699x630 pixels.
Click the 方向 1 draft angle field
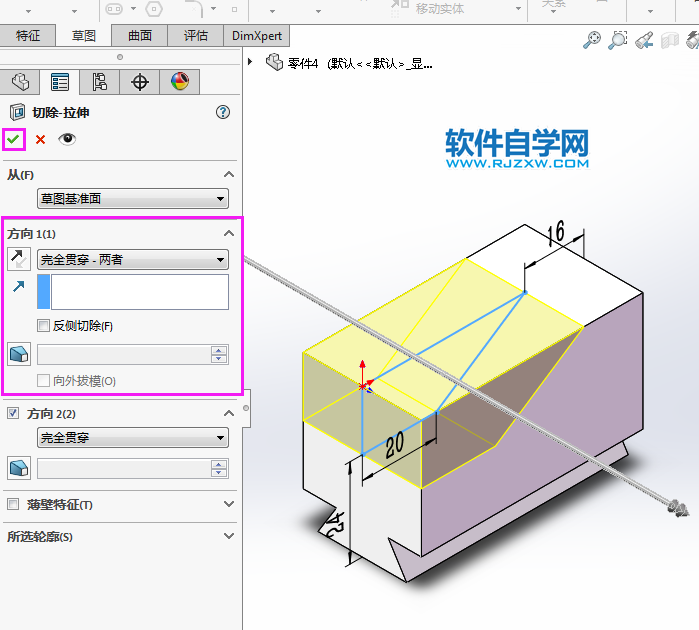123,354
